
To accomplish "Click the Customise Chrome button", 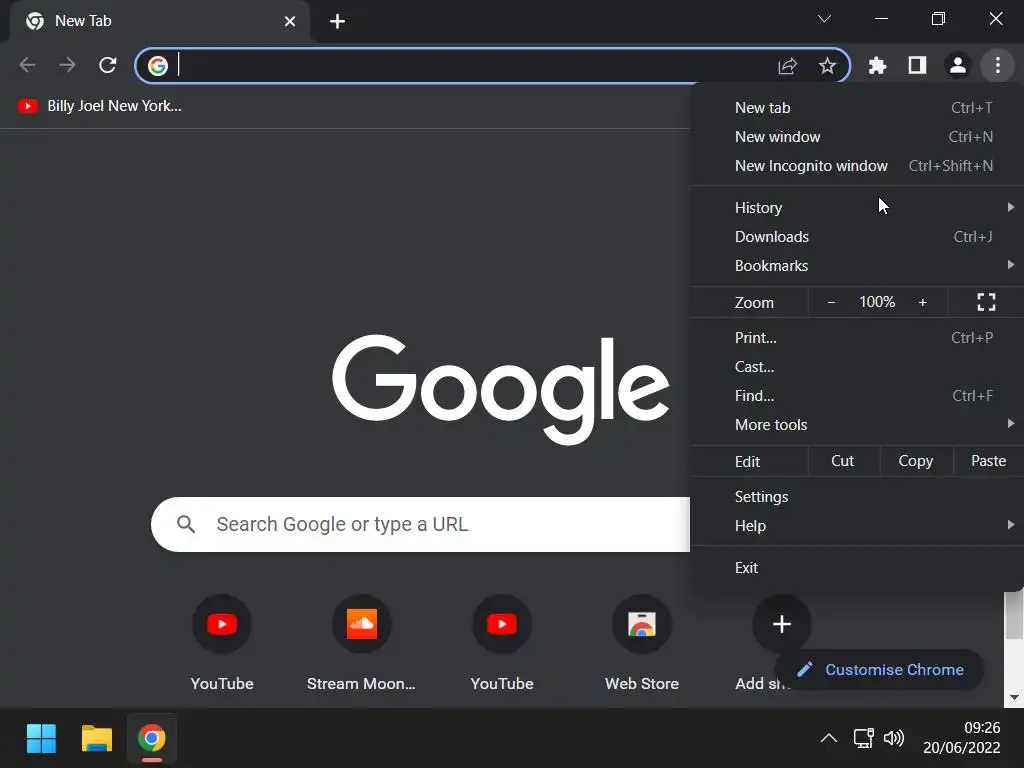I will click(880, 669).
